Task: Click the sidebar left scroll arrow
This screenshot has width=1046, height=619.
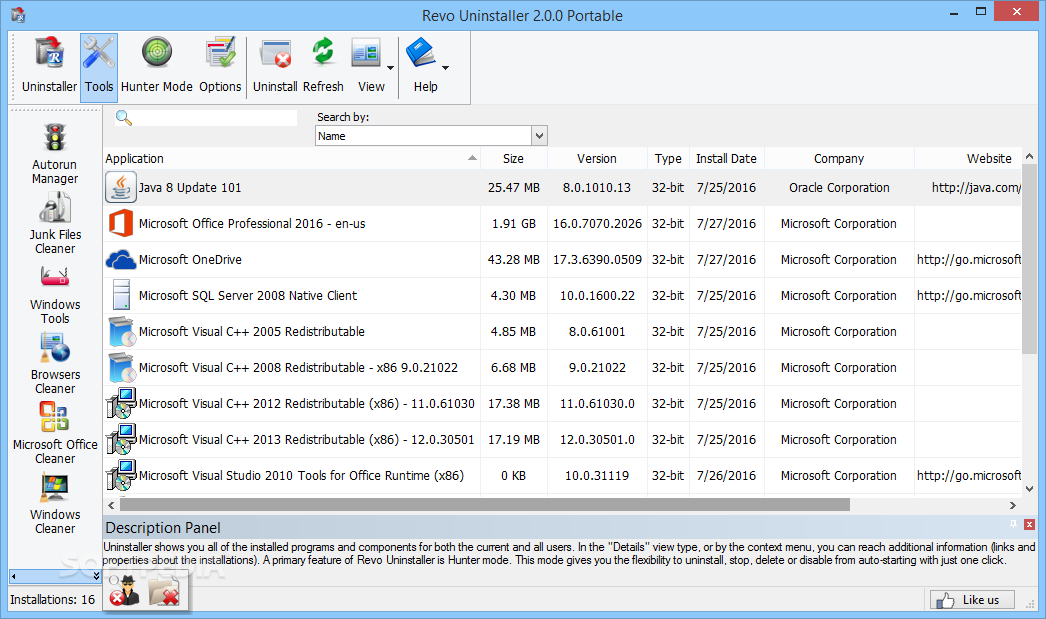Action: coord(13,576)
